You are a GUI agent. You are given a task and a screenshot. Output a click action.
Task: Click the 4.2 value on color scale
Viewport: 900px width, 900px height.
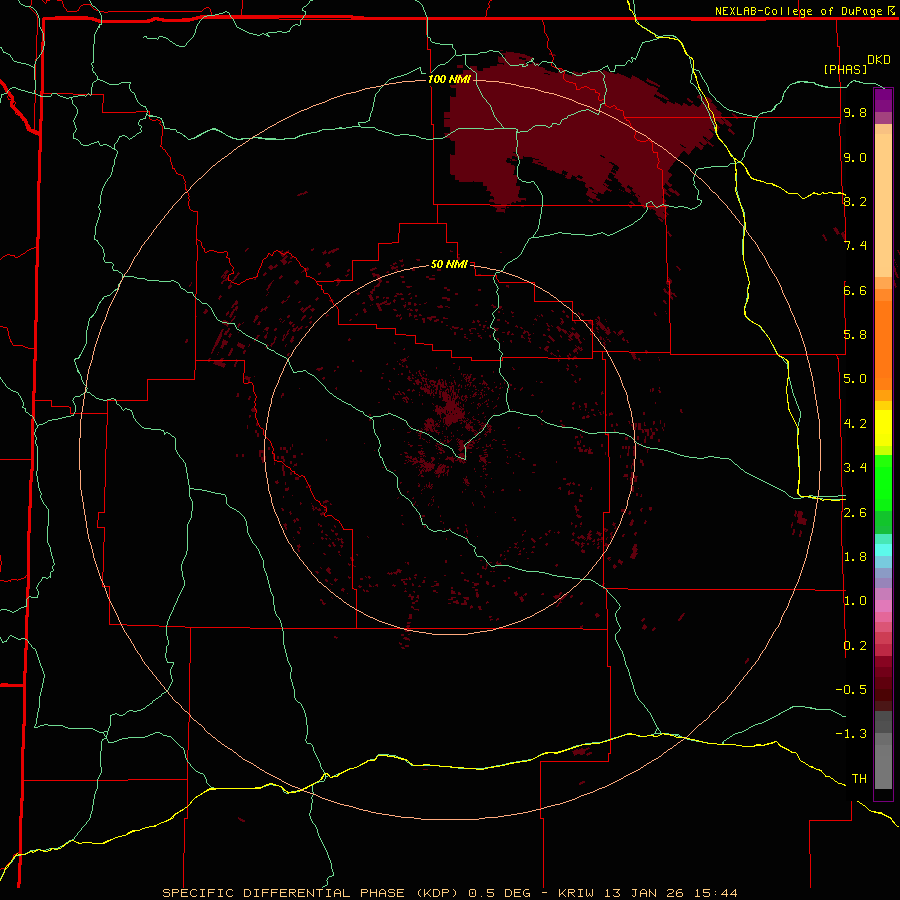pos(855,424)
